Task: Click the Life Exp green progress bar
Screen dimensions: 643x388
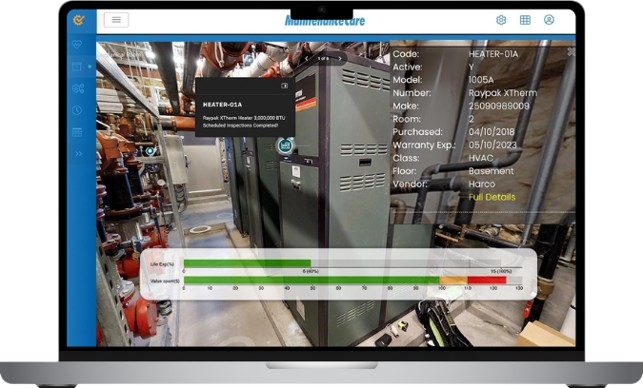Action: 247,263
